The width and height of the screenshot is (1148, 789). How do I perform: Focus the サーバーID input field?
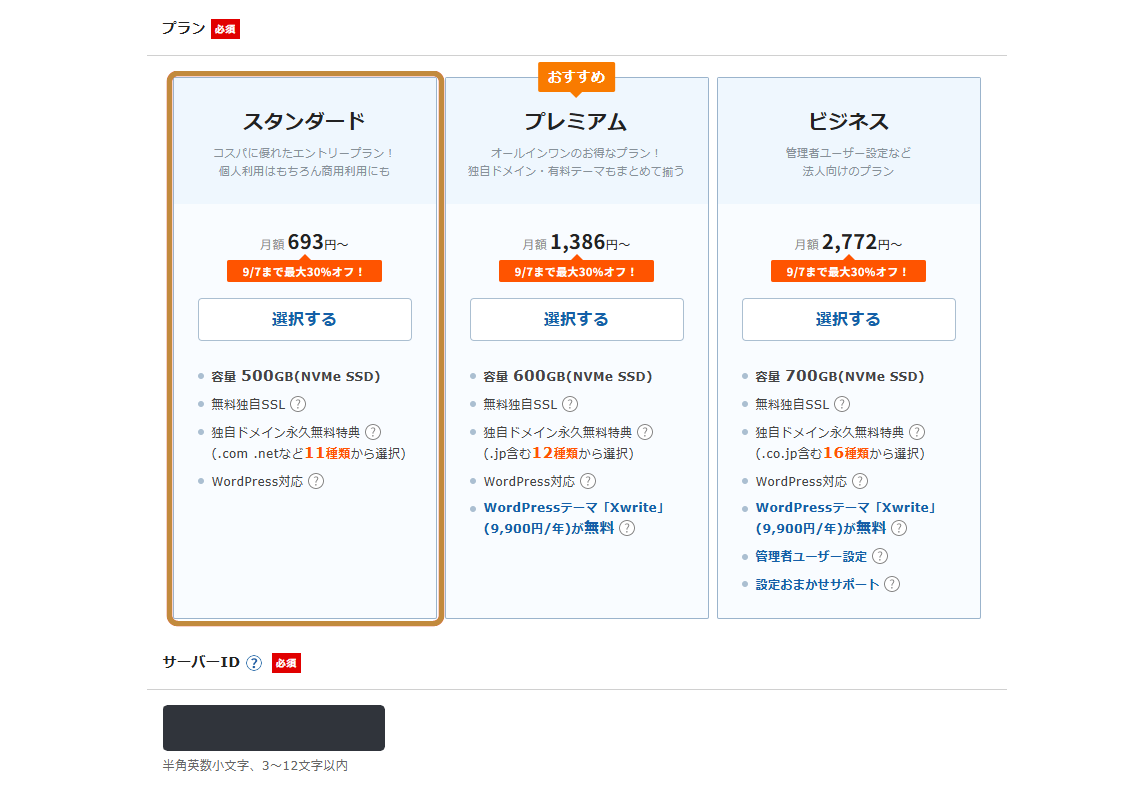[274, 728]
